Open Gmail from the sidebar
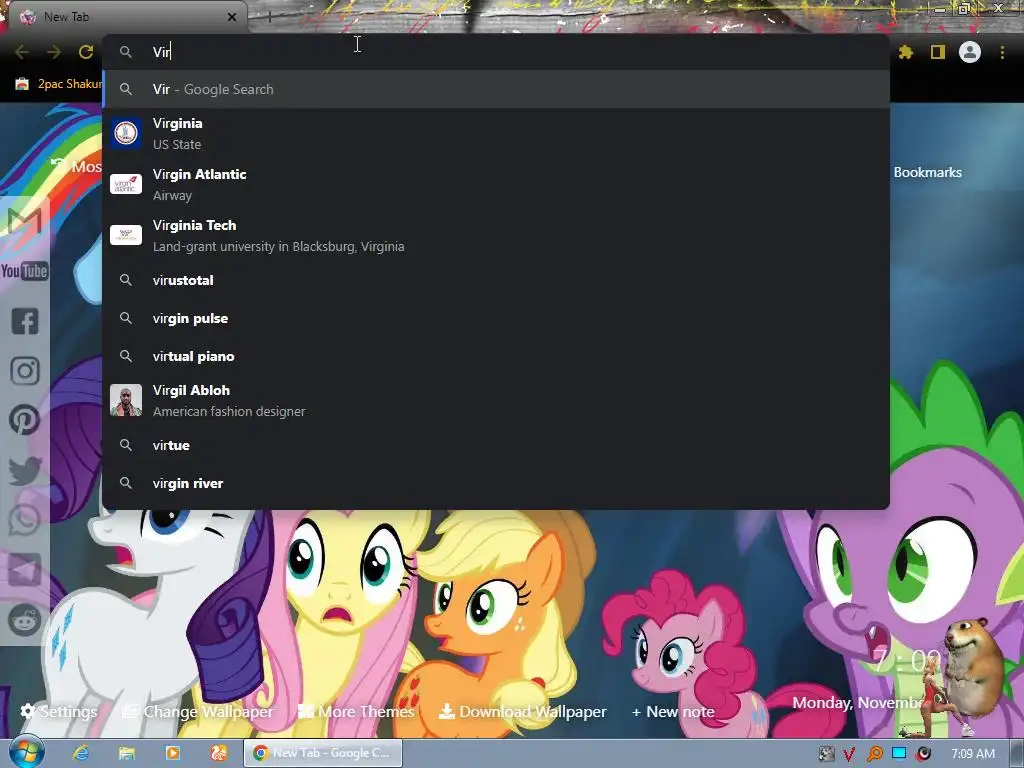The height and width of the screenshot is (768, 1024). coord(25,221)
